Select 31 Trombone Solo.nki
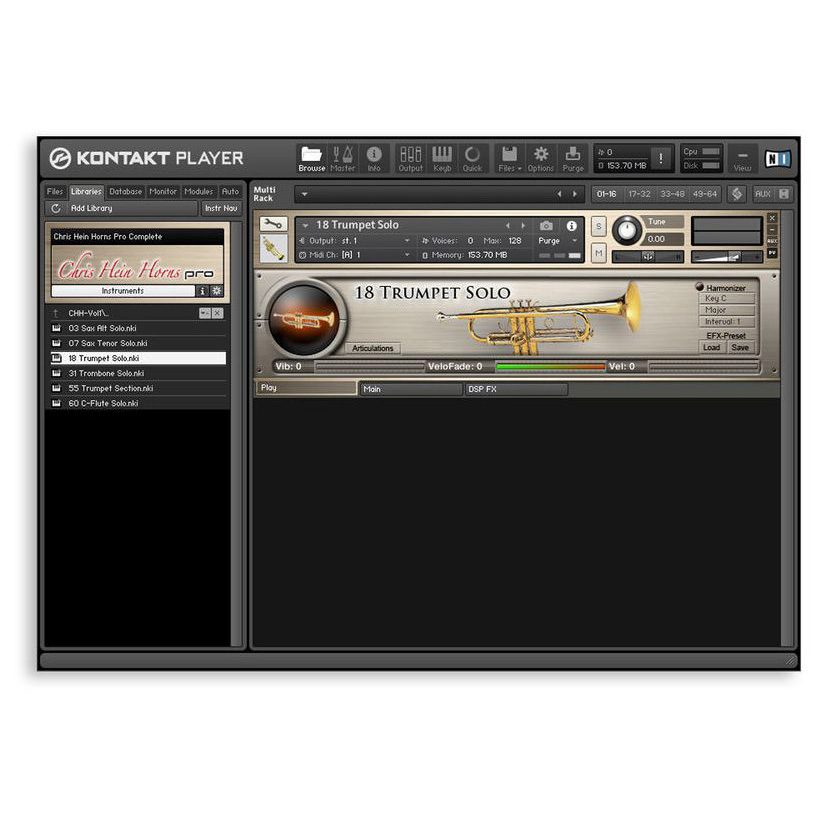The image size is (820, 820). (x=138, y=373)
